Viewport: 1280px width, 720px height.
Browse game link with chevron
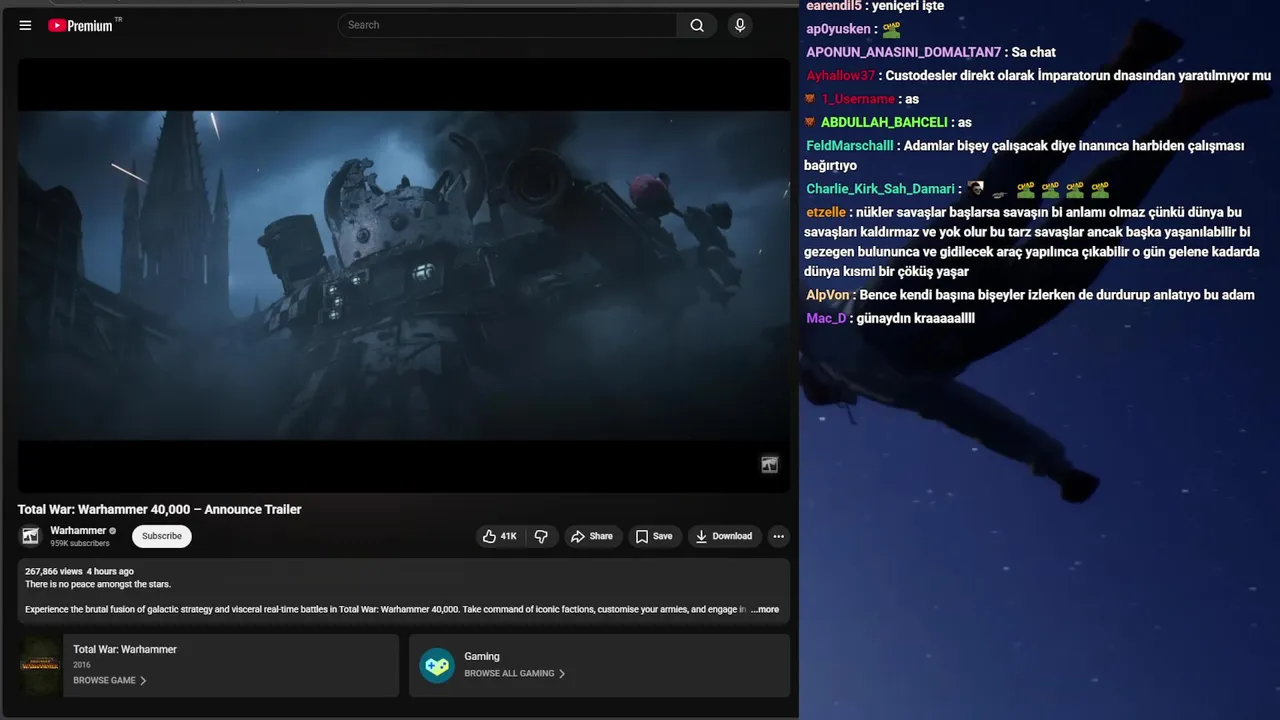[110, 680]
